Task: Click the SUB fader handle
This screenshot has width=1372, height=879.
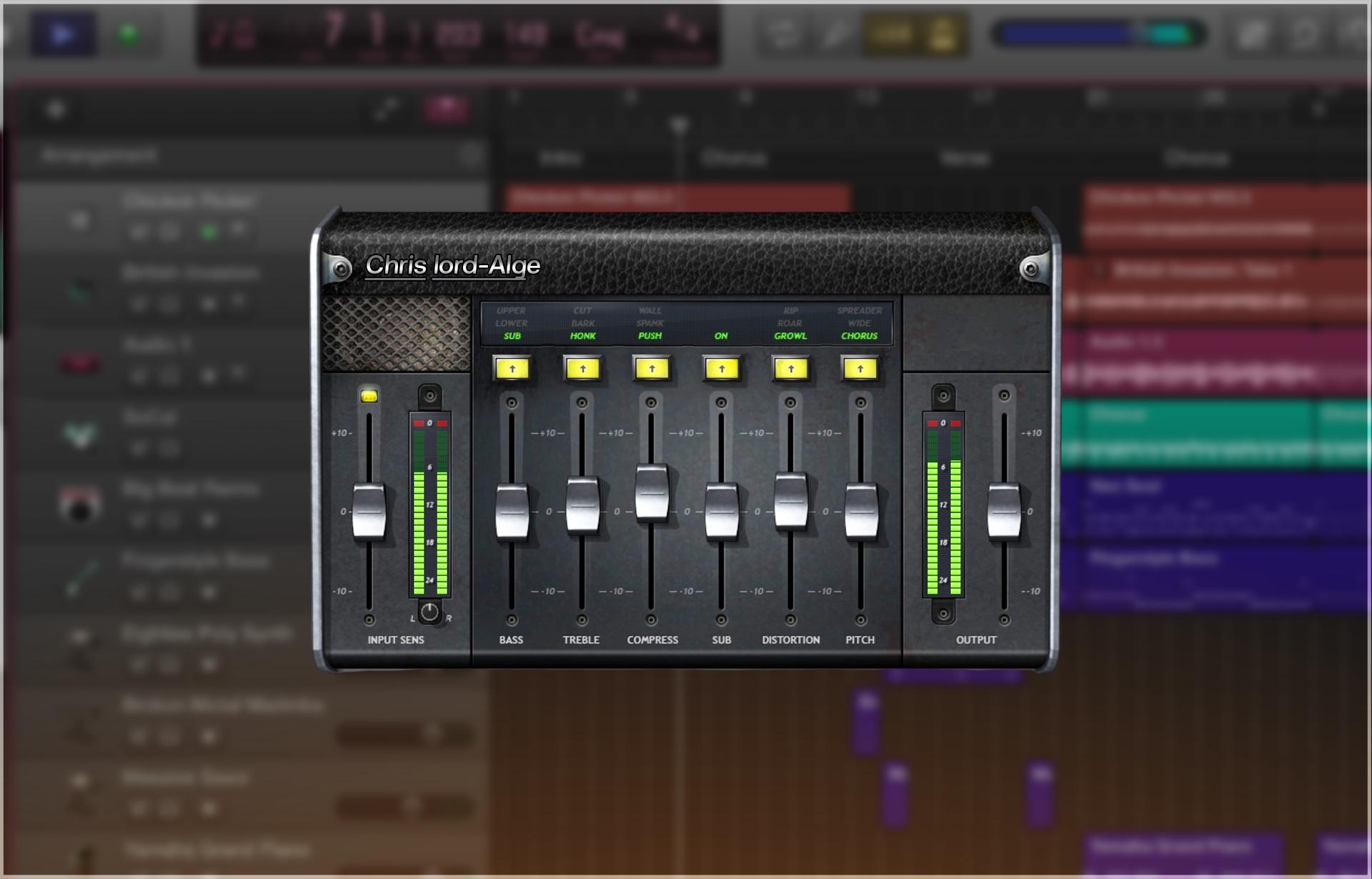Action: pos(722,512)
